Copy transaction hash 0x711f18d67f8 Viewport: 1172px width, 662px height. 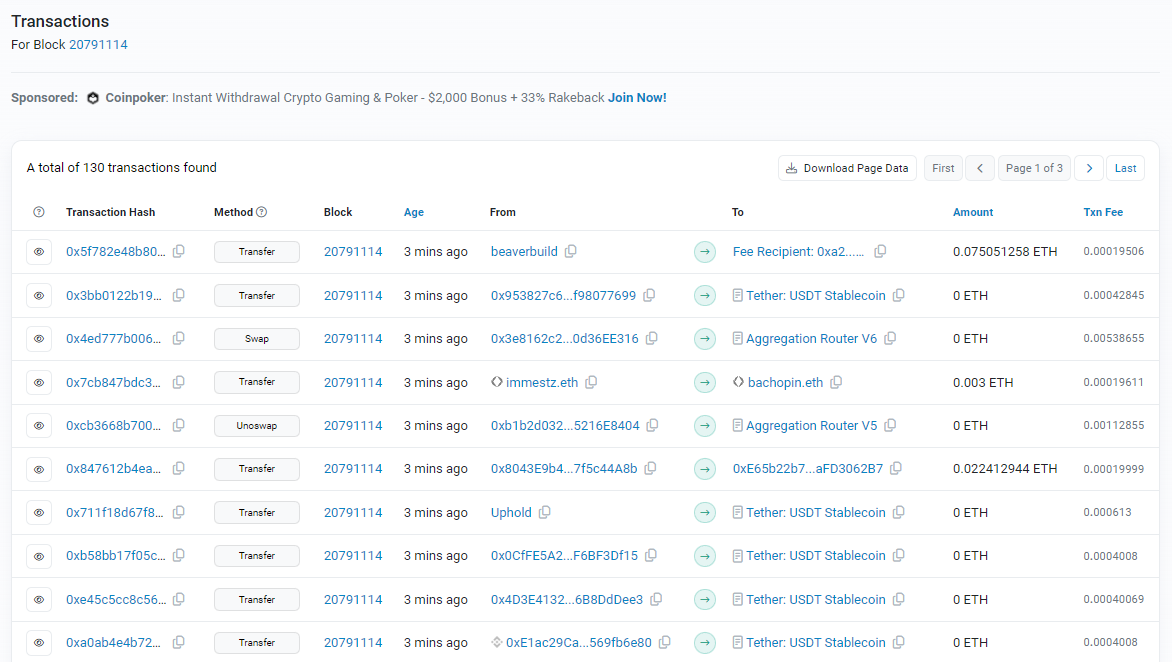coord(179,513)
